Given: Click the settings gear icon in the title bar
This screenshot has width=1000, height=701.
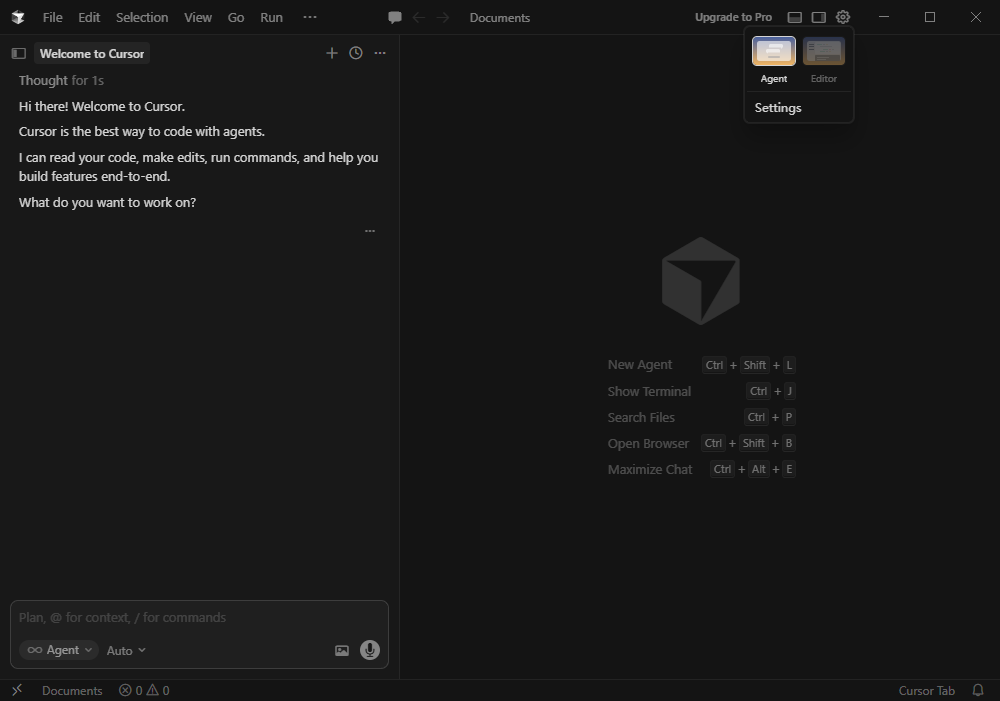Looking at the screenshot, I should [x=843, y=17].
